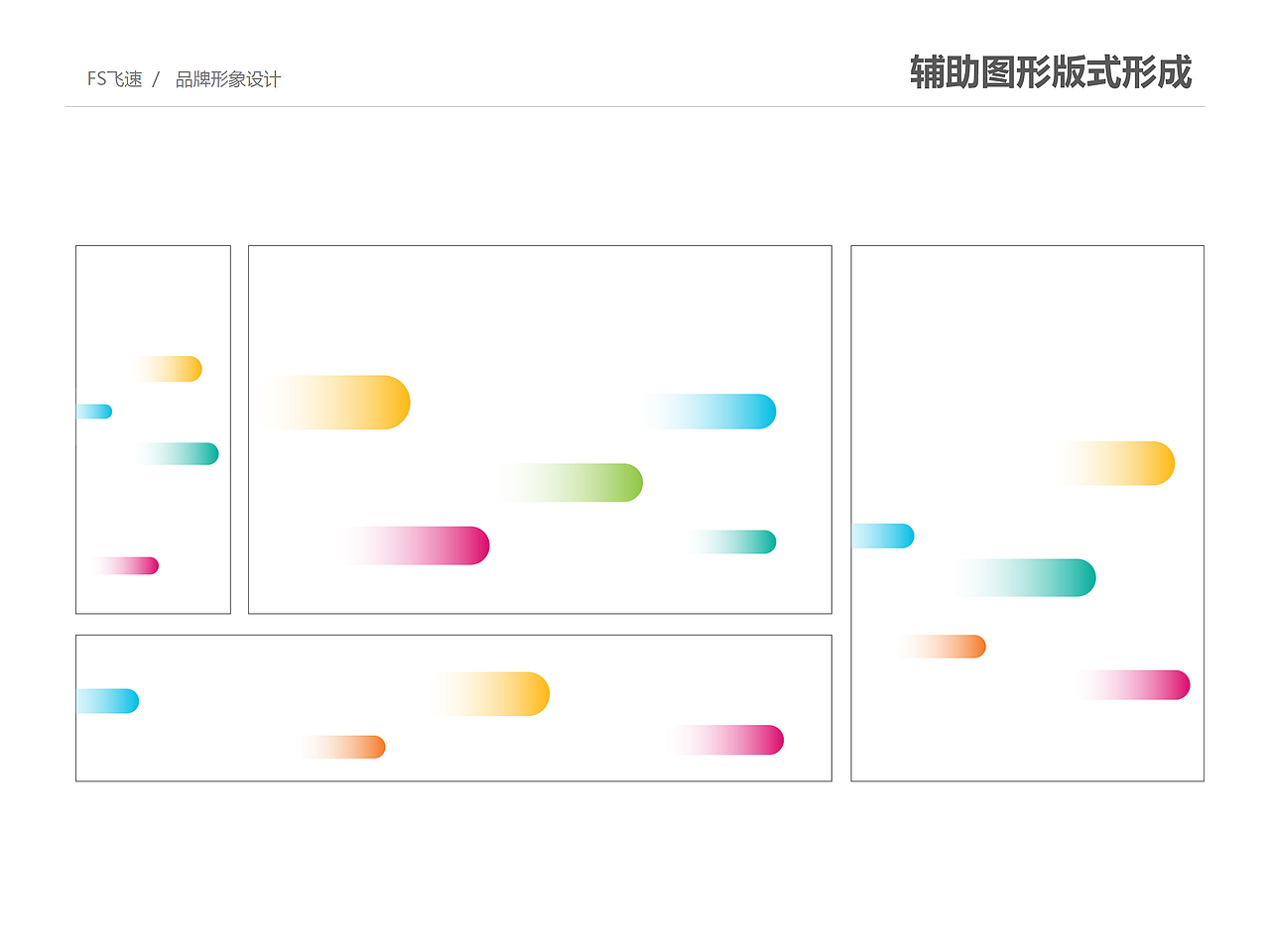1270x952 pixels.
Task: Select the teal gradient bar in the center panel
Action: 734,541
